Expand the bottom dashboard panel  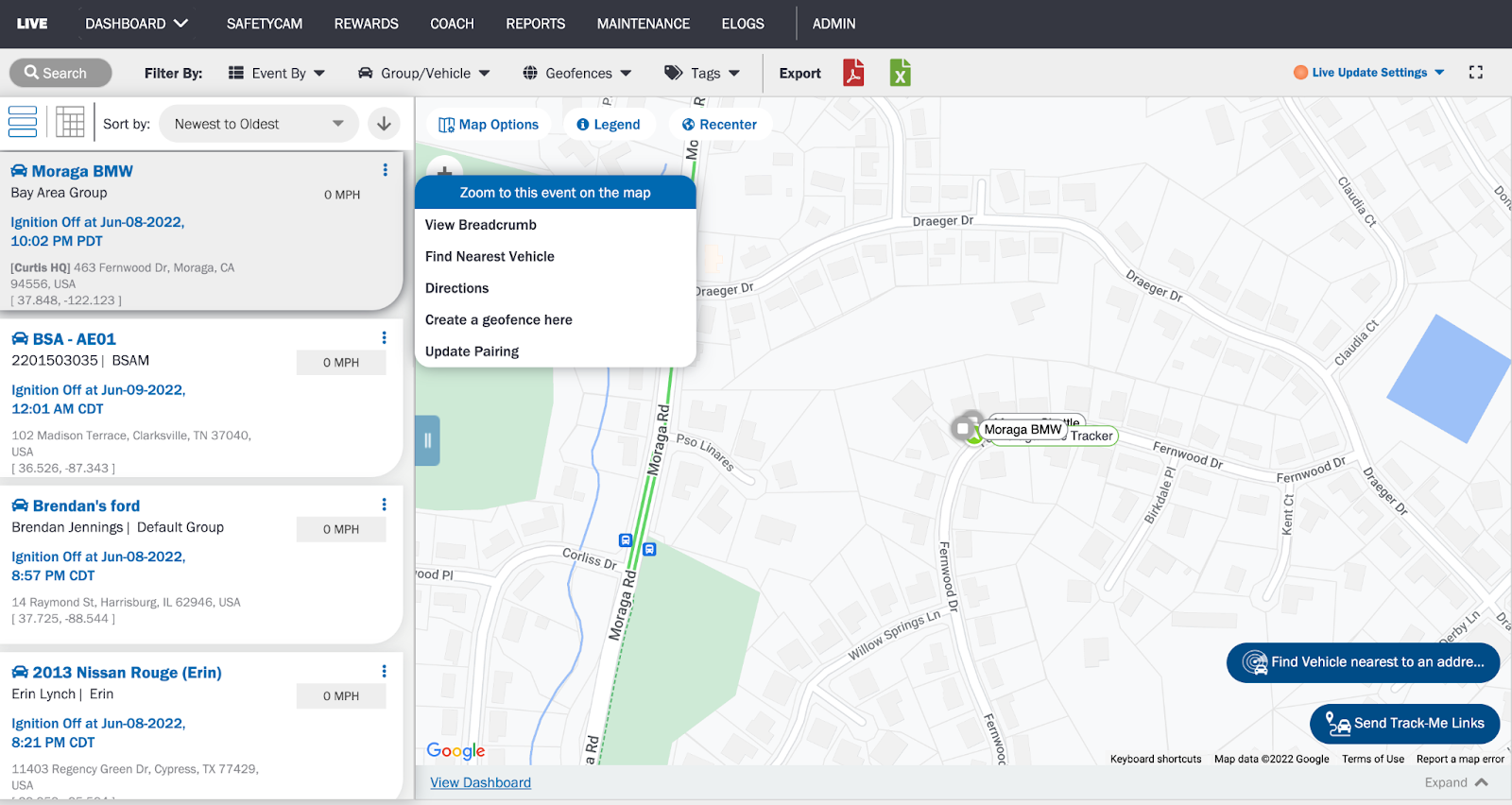(1456, 782)
